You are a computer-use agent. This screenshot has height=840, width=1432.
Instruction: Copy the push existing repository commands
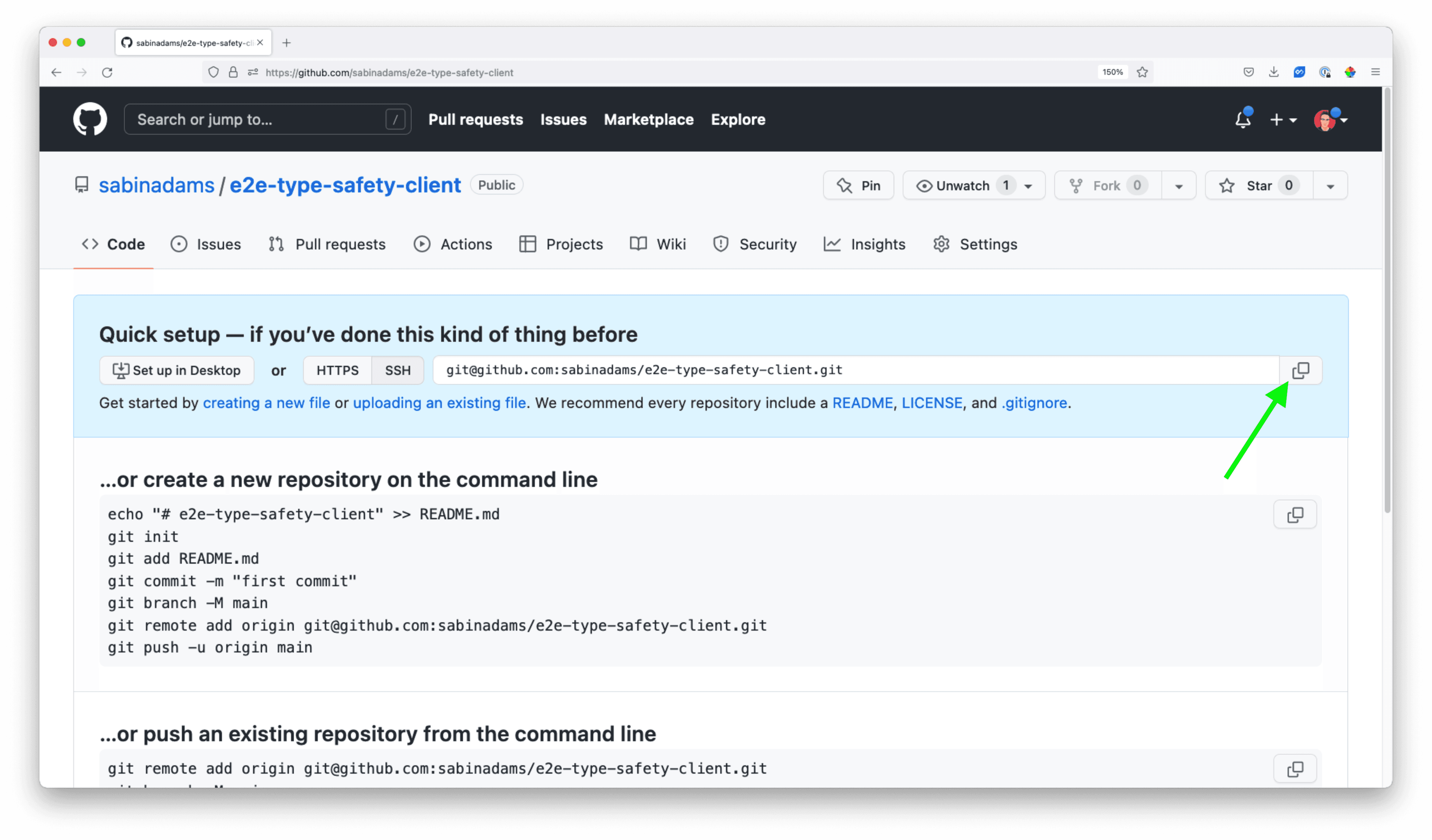1294,769
